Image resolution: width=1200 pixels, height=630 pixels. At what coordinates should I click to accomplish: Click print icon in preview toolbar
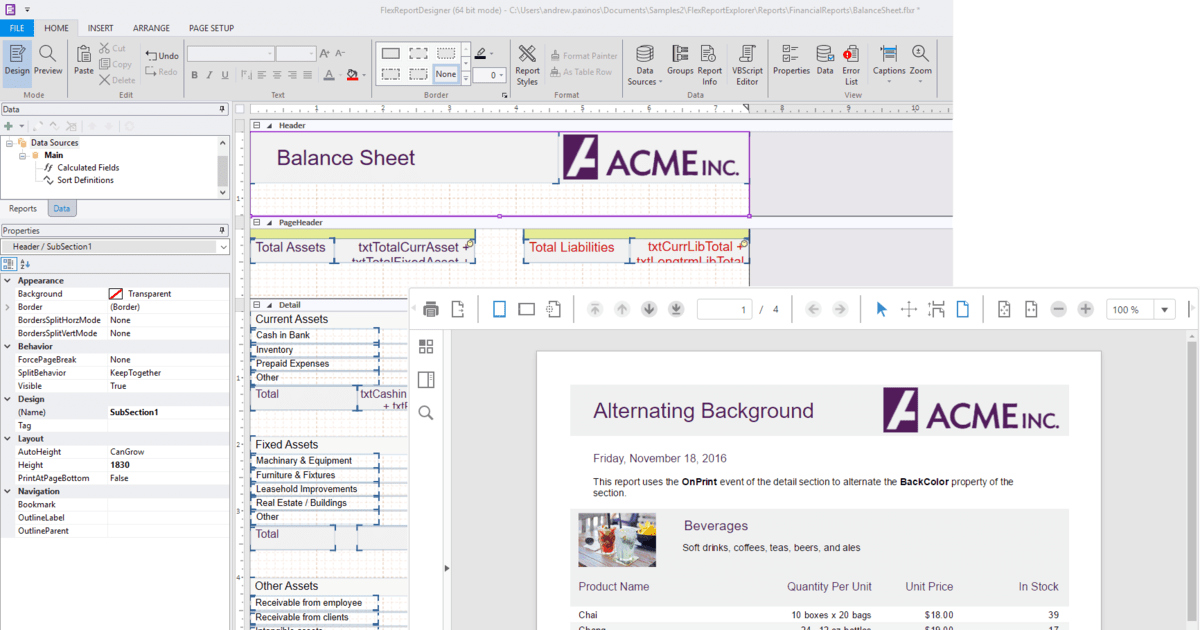click(x=431, y=310)
